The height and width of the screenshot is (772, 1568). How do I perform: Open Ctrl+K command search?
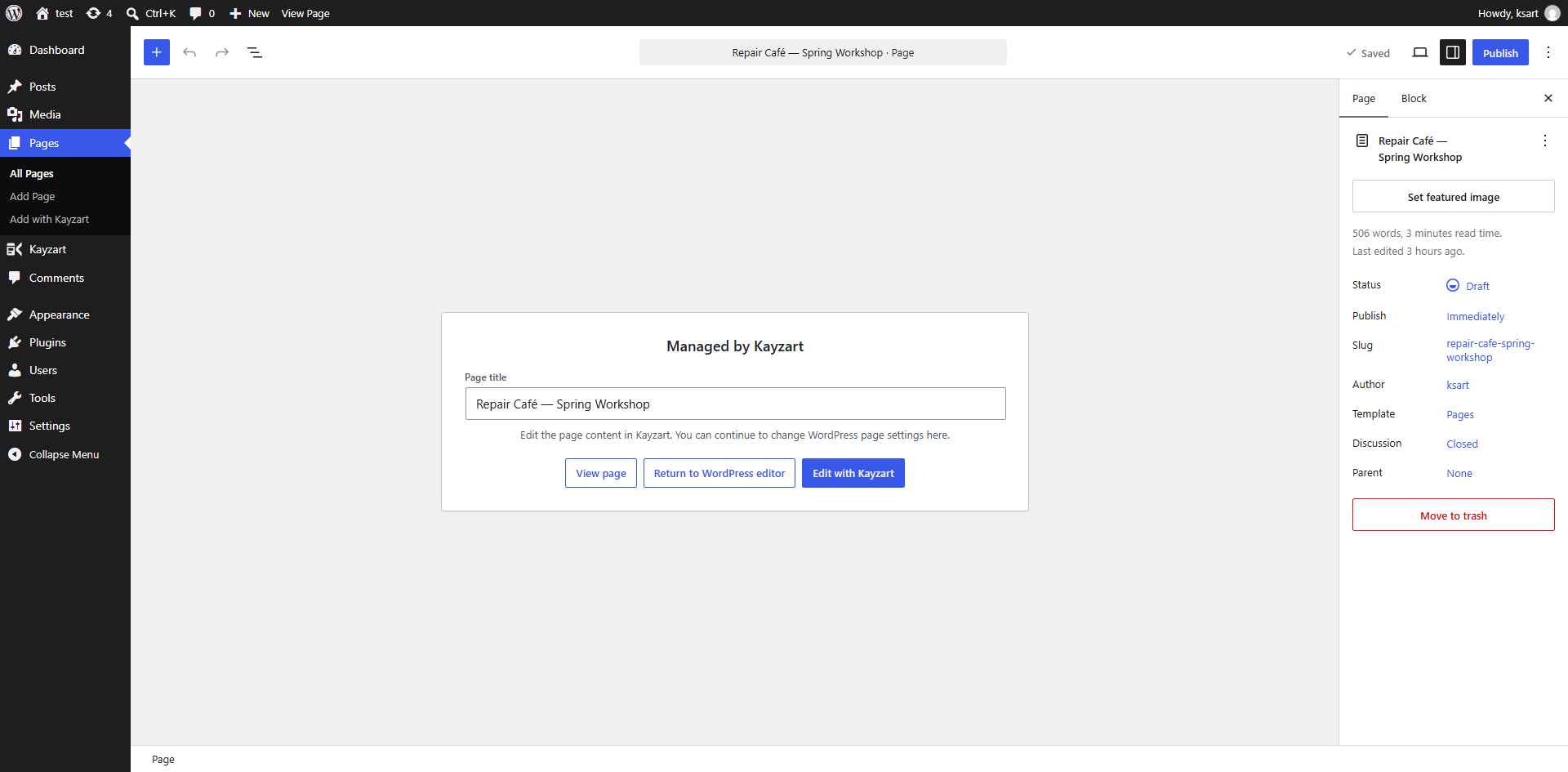coord(151,13)
